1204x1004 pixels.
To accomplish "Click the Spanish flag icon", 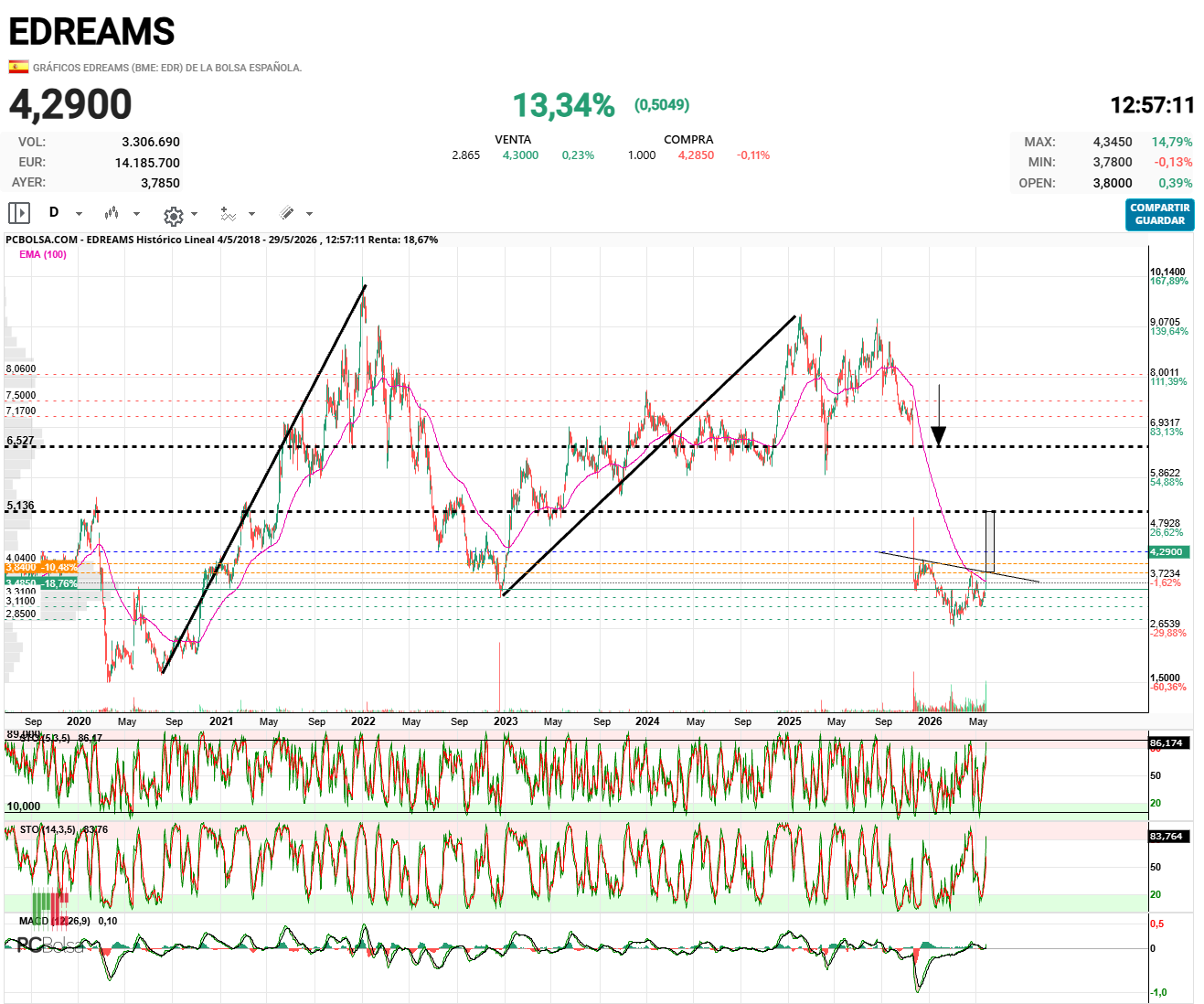I will 18,67.
